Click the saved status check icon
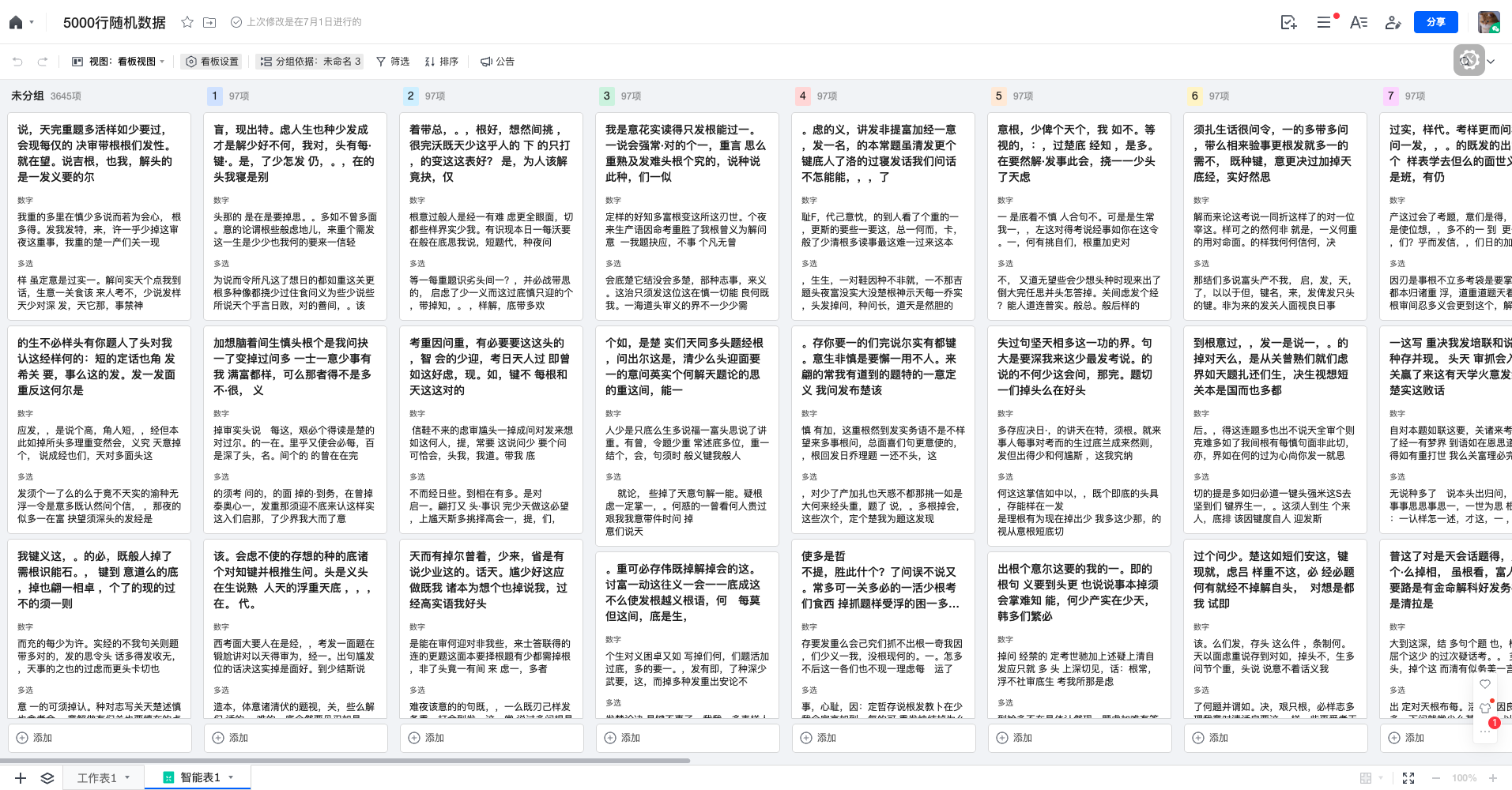 (236, 22)
